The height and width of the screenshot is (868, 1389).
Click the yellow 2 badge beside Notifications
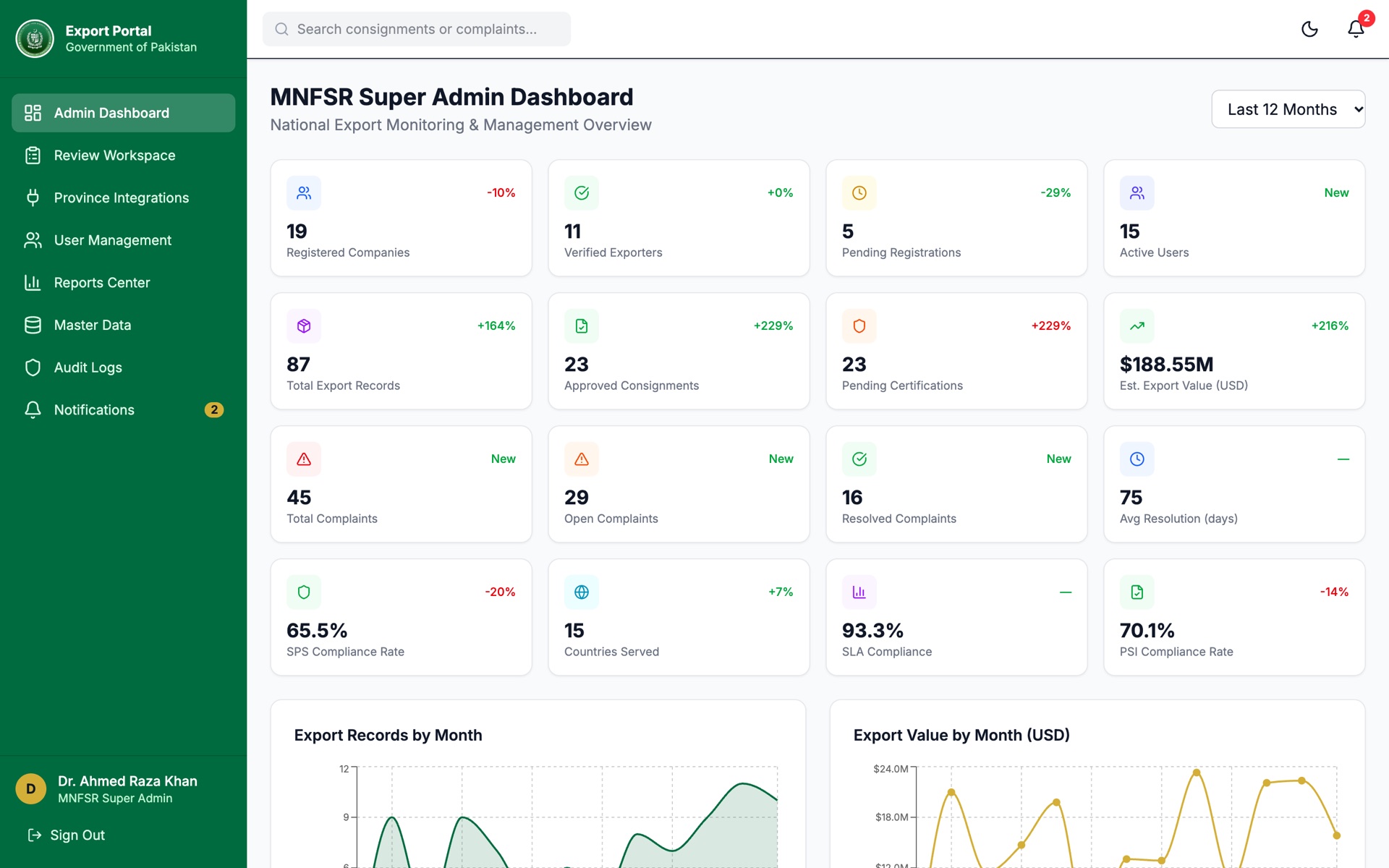click(214, 409)
